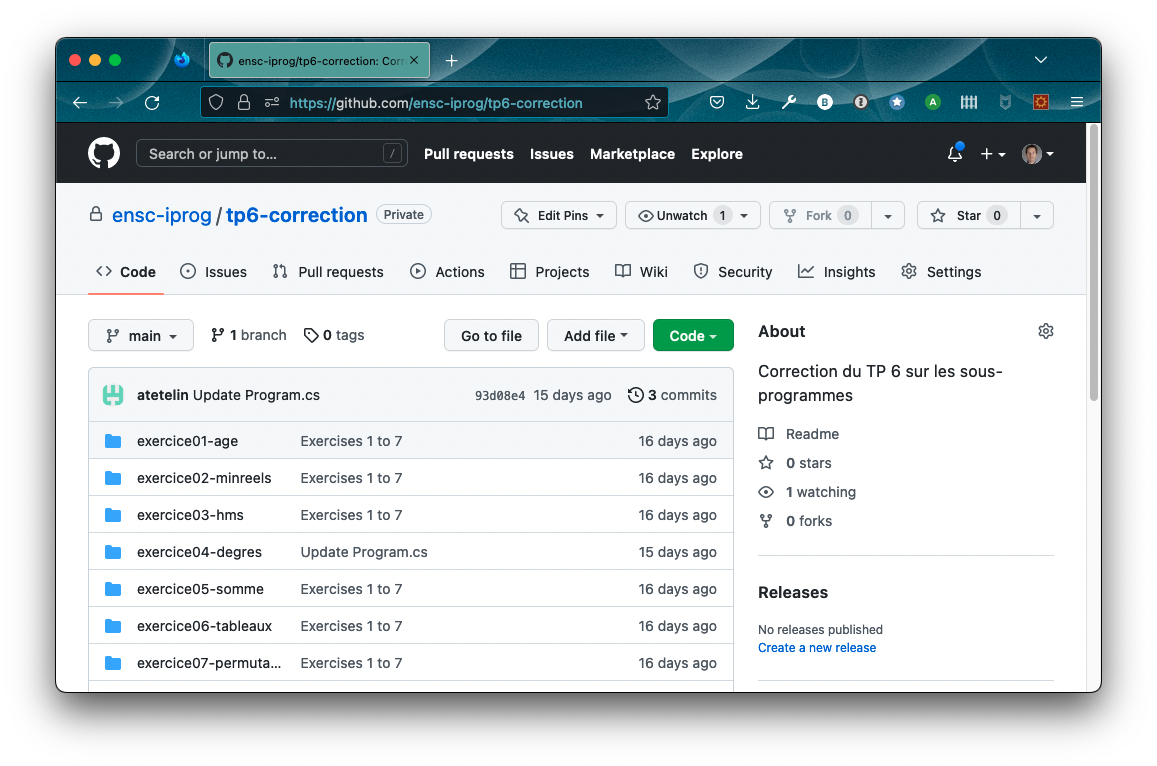Click Go to file button
The image size is (1157, 766).
pyautogui.click(x=491, y=336)
